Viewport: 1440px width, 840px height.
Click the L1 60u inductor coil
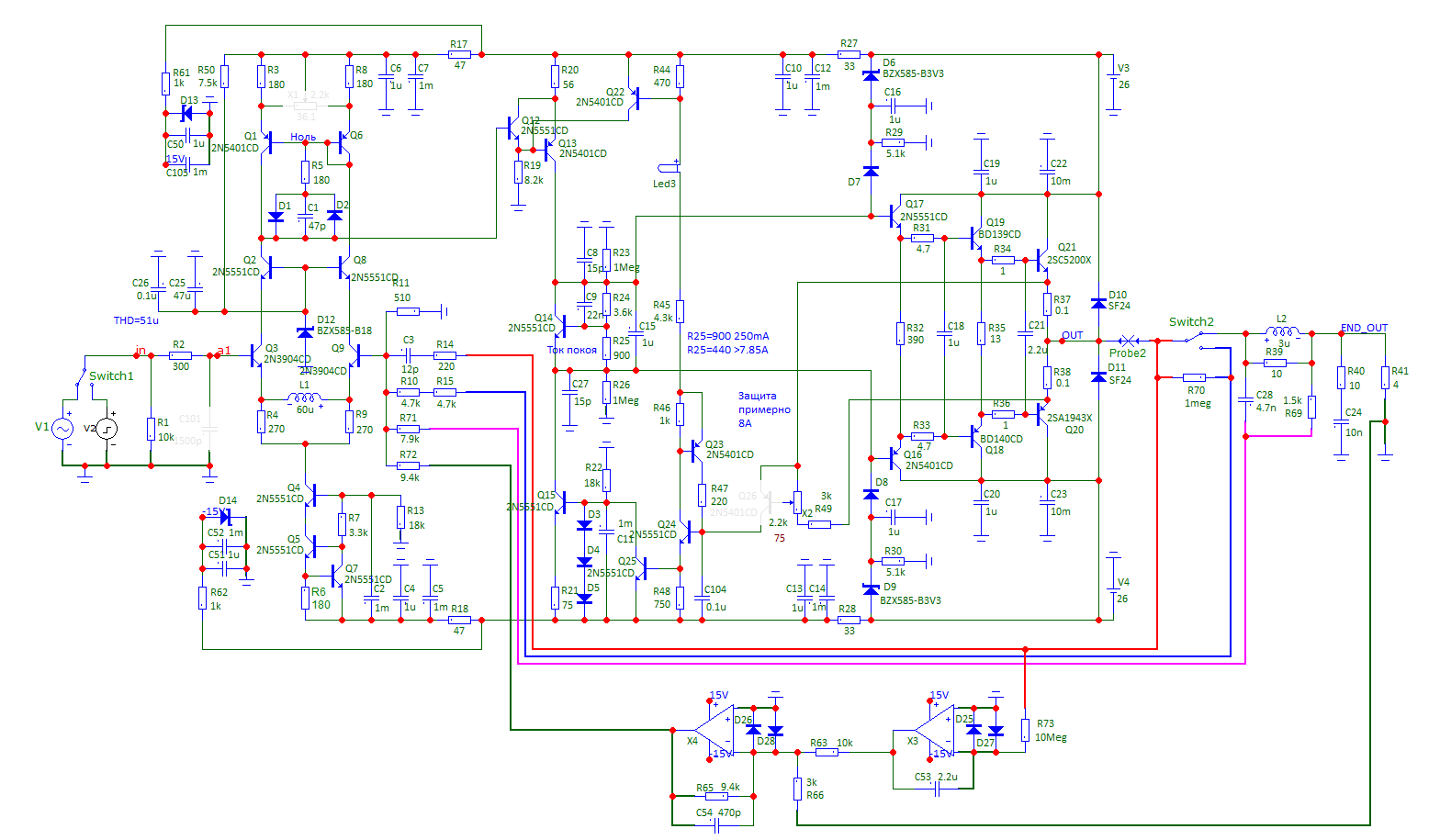pos(305,398)
